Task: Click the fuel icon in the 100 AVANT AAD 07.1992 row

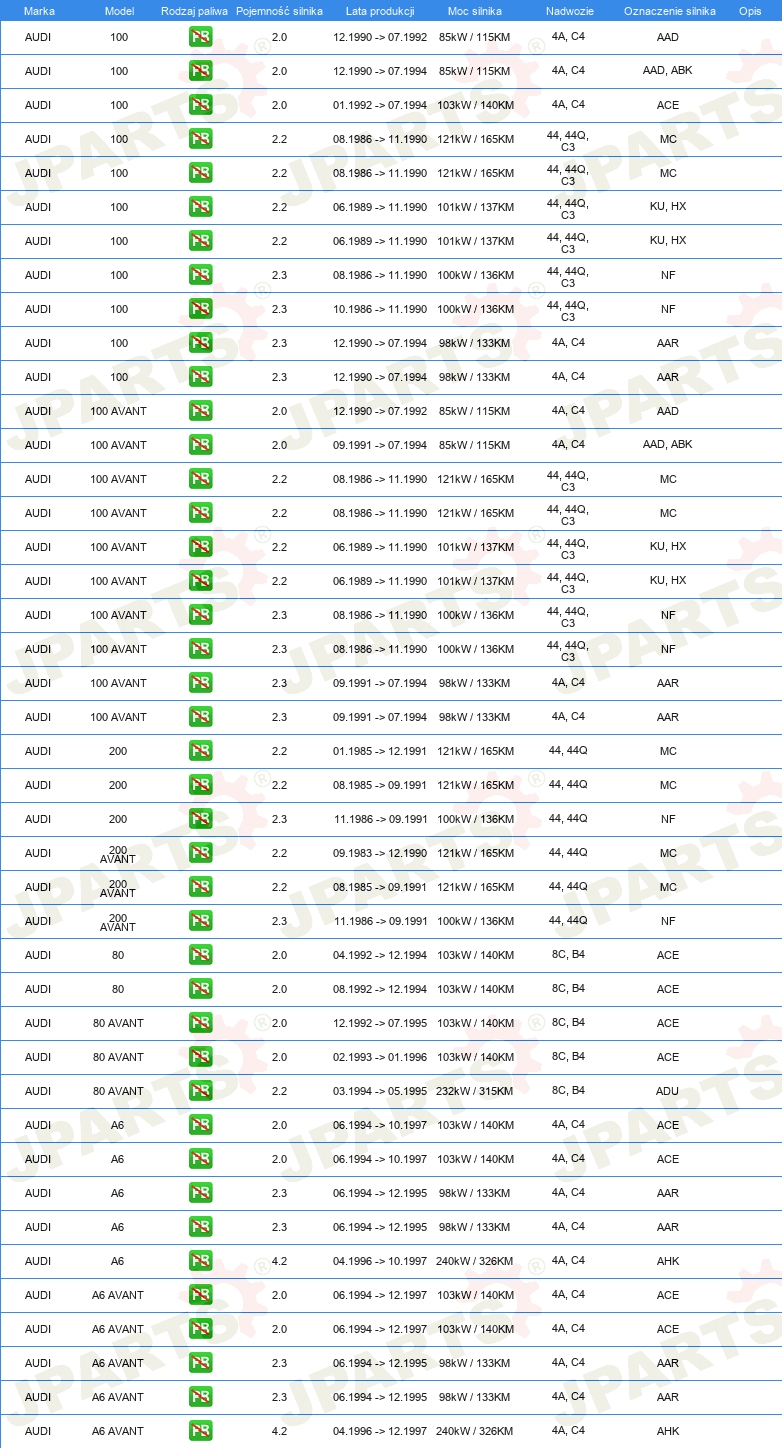Action: pyautogui.click(x=200, y=411)
